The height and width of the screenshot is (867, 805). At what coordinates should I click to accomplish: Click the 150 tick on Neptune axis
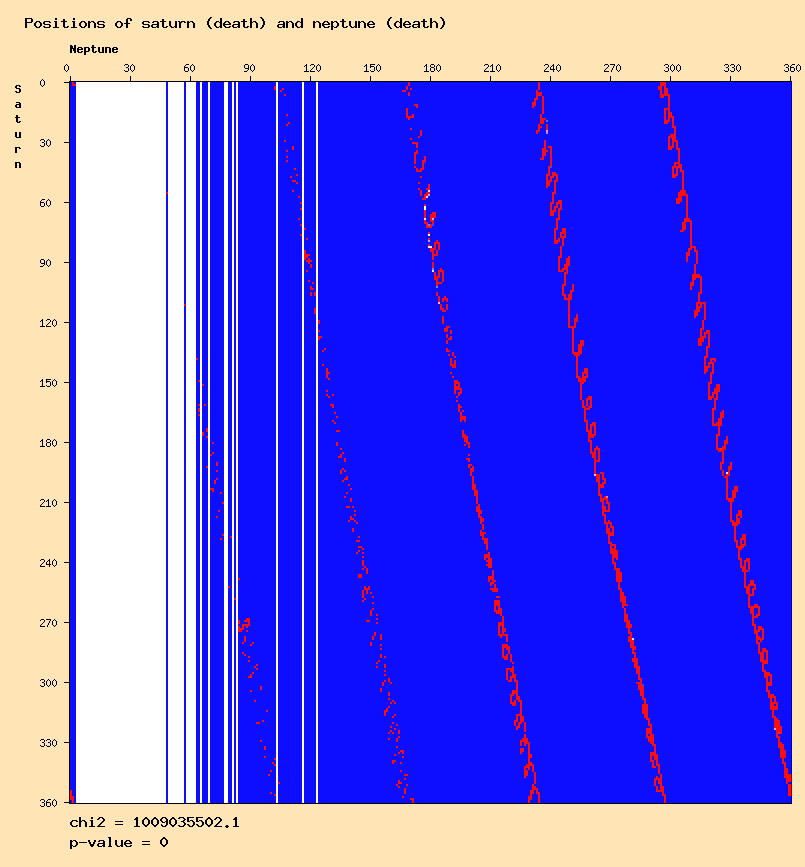[372, 68]
